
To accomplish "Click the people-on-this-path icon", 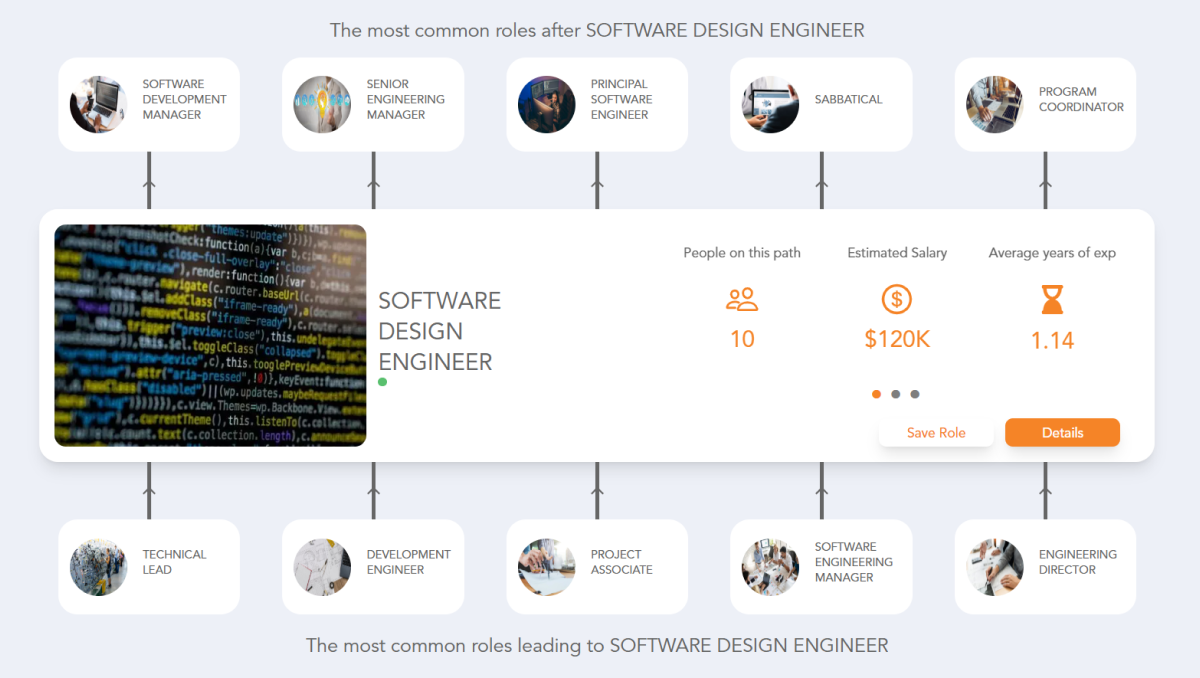I will (742, 299).
